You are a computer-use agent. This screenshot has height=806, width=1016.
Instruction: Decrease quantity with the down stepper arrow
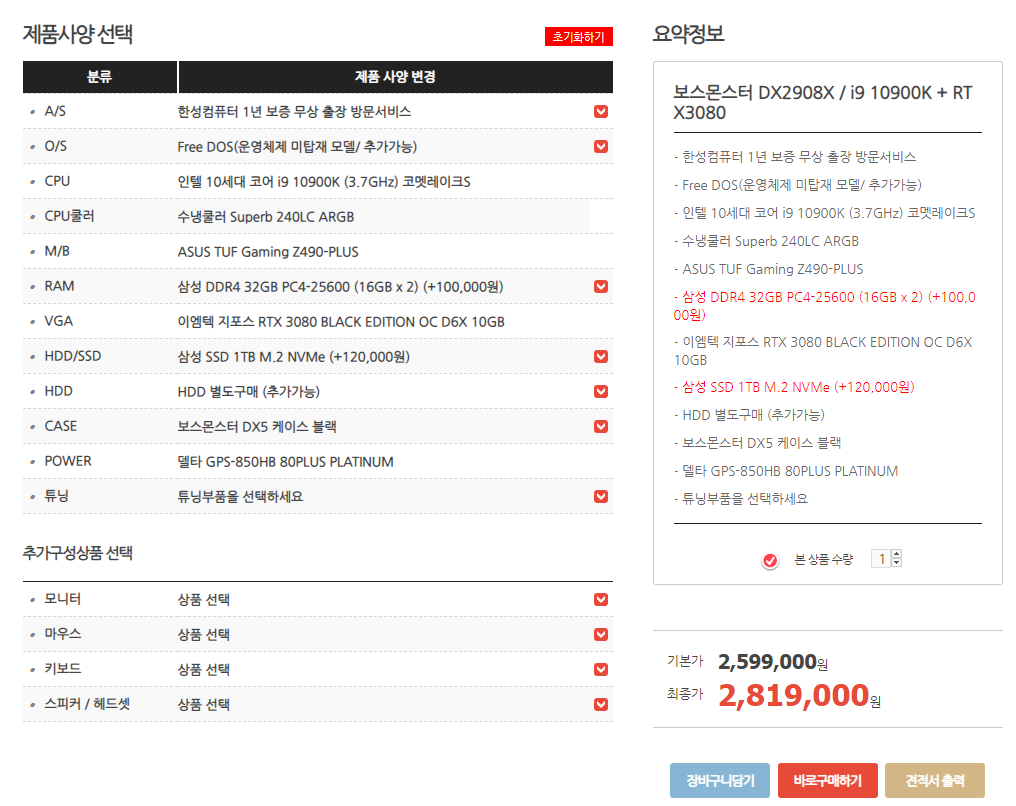click(x=897, y=562)
